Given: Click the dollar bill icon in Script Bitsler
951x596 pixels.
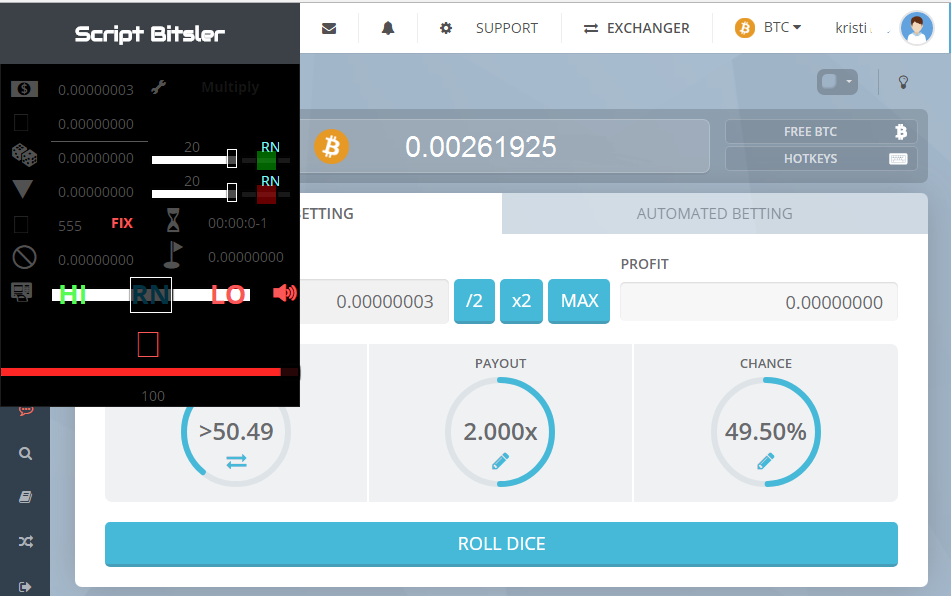Looking at the screenshot, I should 24,89.
